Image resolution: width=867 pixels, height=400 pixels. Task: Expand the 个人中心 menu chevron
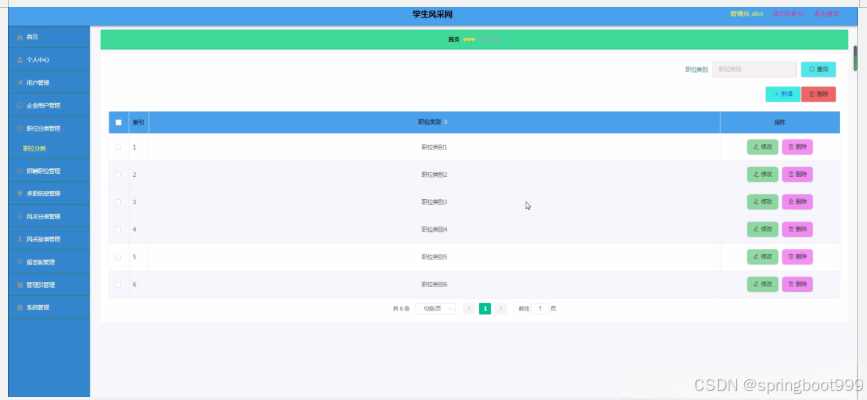coord(80,60)
